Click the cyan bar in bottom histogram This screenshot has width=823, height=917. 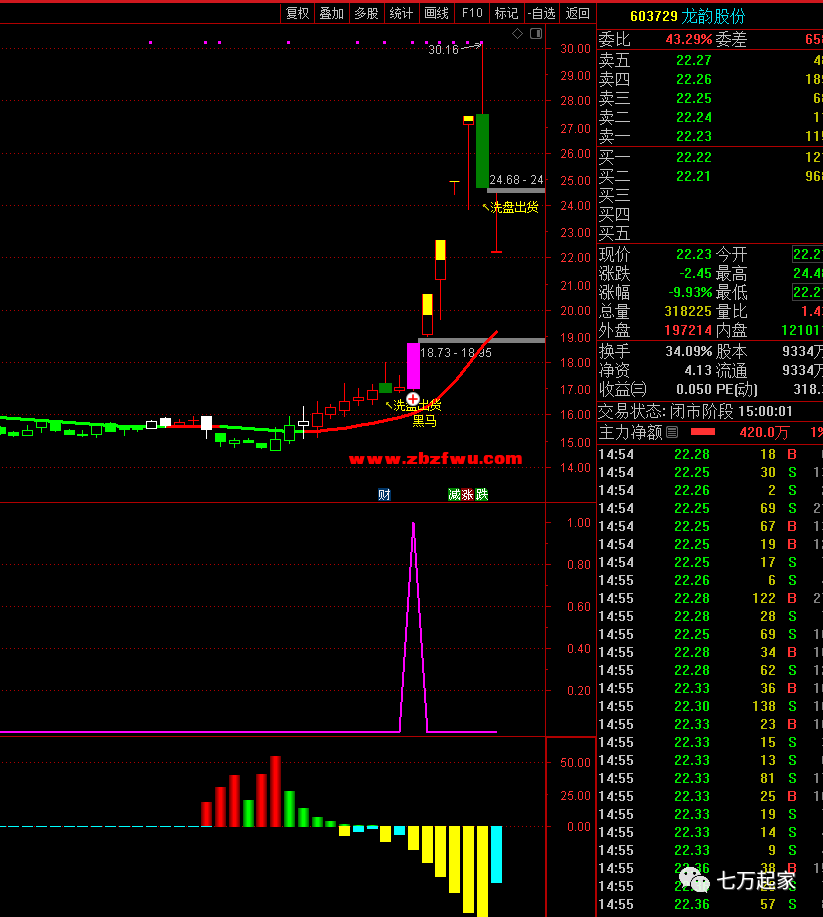point(496,854)
